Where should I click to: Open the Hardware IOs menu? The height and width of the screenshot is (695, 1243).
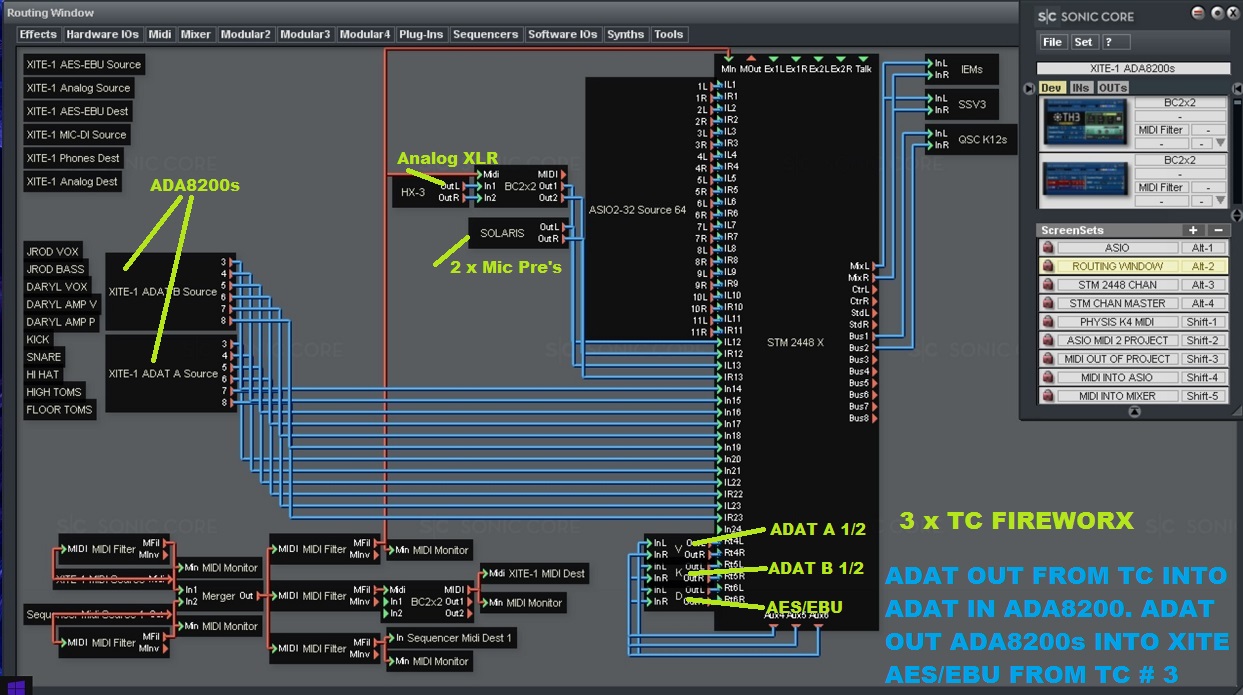pyautogui.click(x=103, y=34)
